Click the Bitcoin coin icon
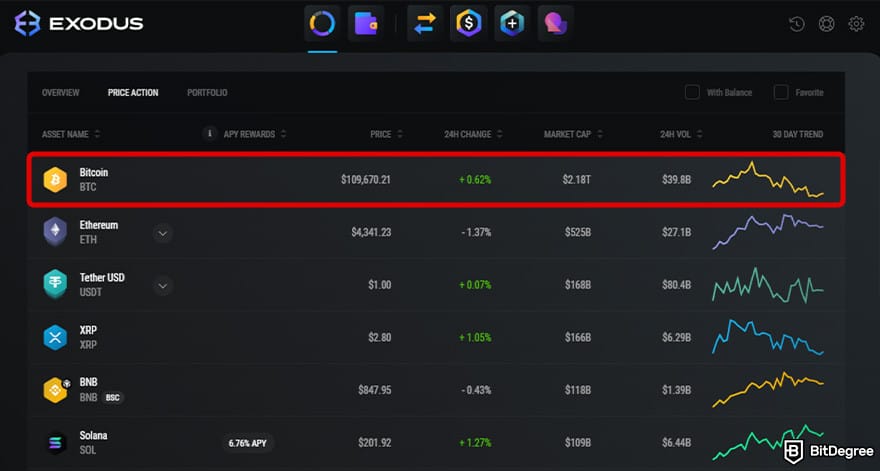 55,180
